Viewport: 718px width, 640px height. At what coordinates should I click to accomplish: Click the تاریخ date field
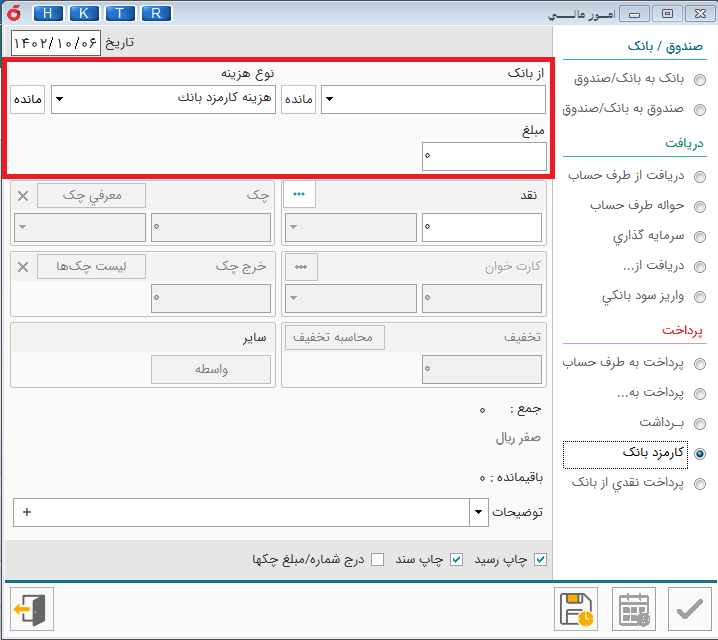click(57, 44)
